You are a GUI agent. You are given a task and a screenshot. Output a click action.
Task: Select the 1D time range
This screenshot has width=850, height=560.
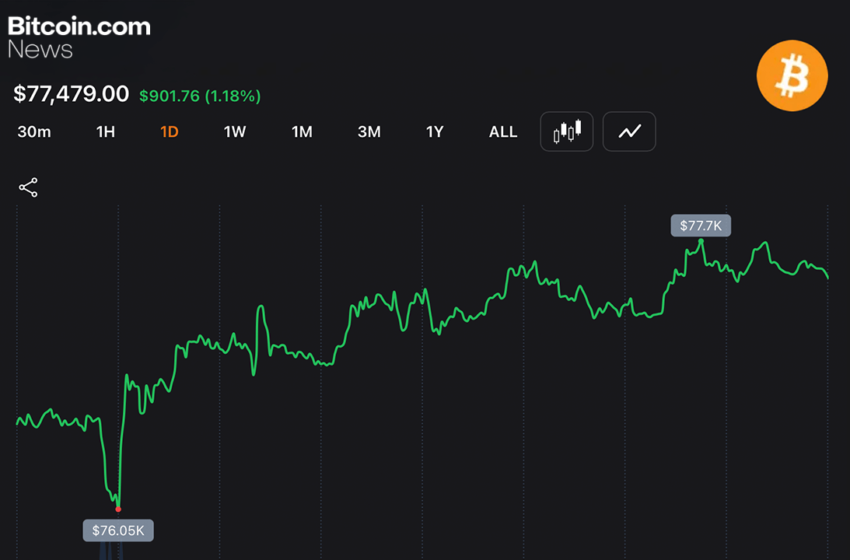170,132
